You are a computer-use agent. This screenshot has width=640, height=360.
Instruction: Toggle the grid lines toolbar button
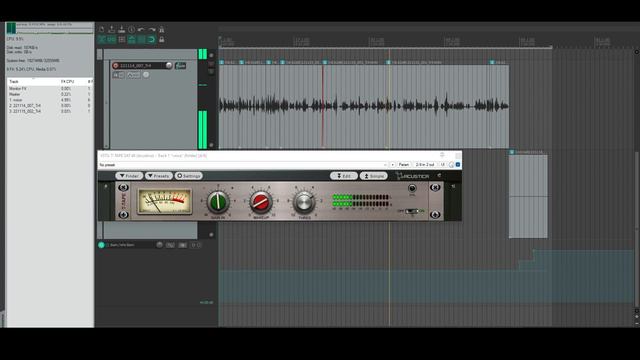(141, 40)
